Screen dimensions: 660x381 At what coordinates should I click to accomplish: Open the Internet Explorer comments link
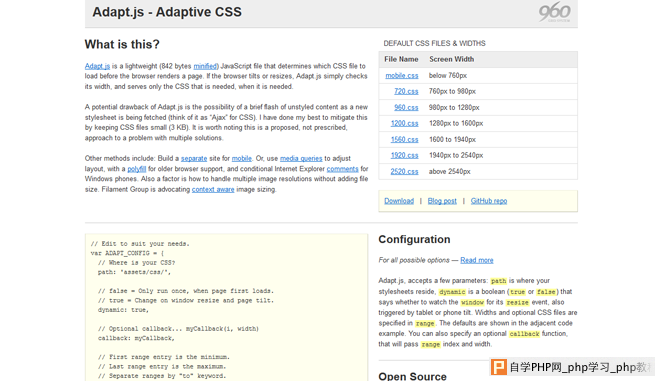pos(342,169)
